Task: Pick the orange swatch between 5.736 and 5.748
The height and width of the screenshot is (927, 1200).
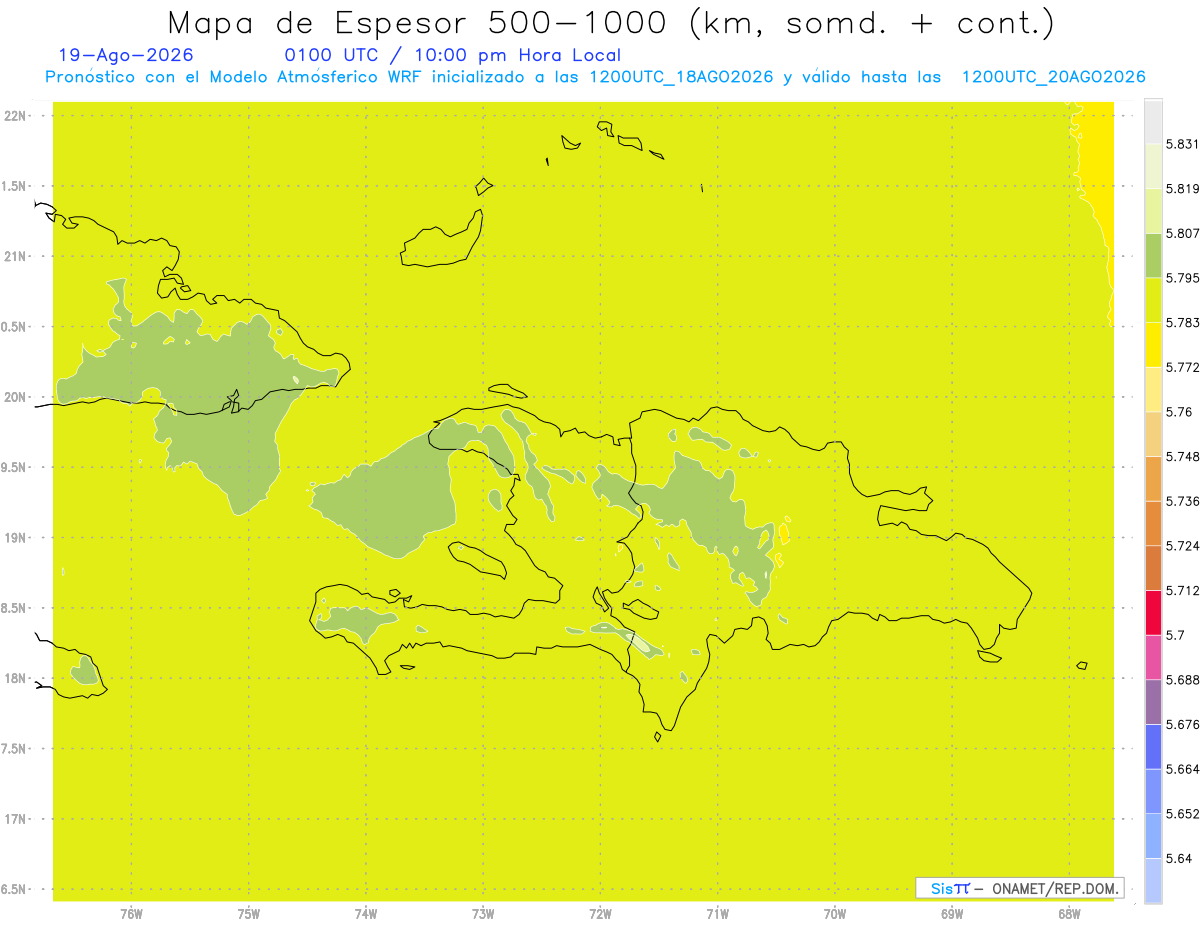Action: coord(1153,478)
